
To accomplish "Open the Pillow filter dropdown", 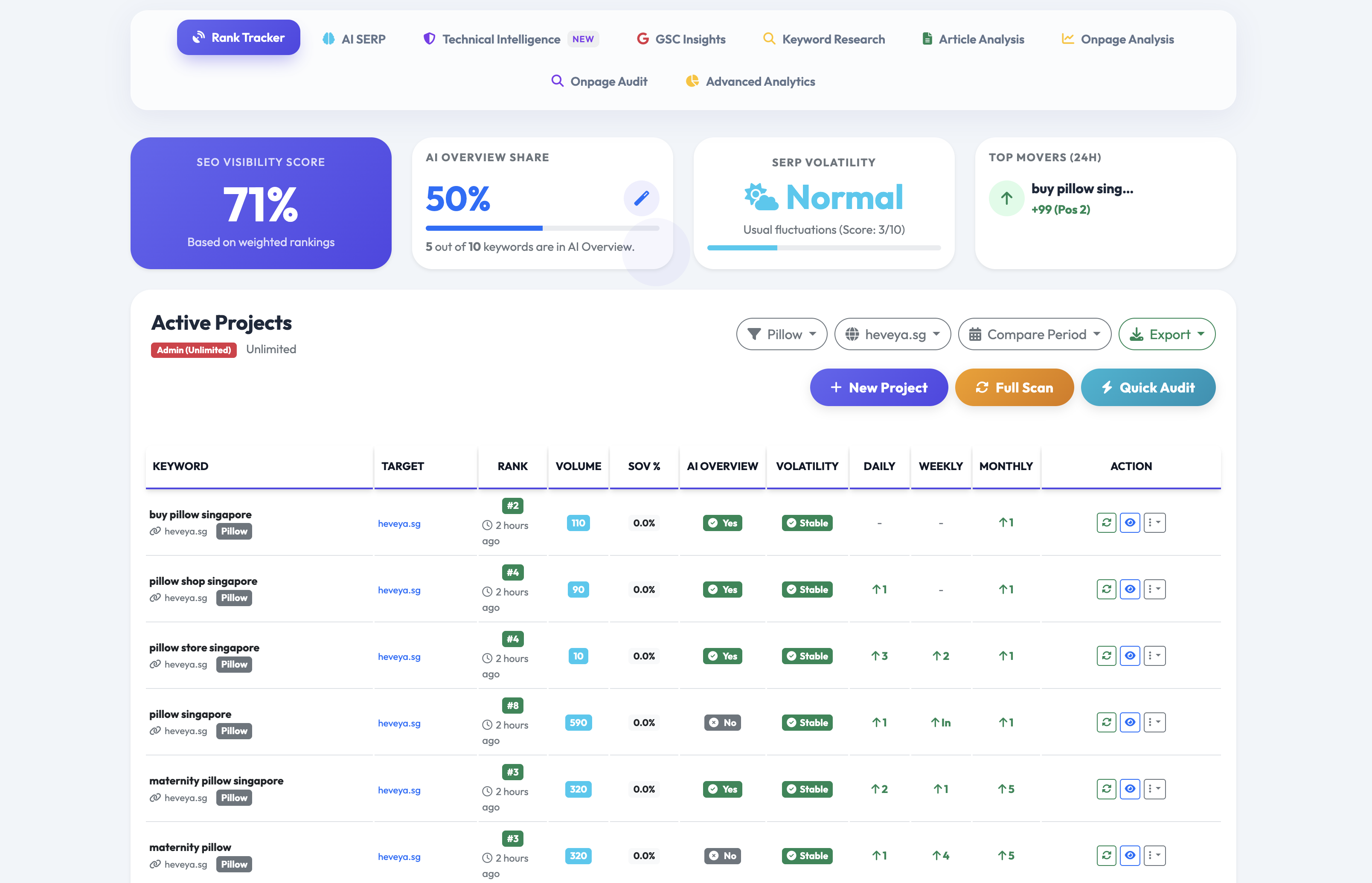I will tap(782, 334).
